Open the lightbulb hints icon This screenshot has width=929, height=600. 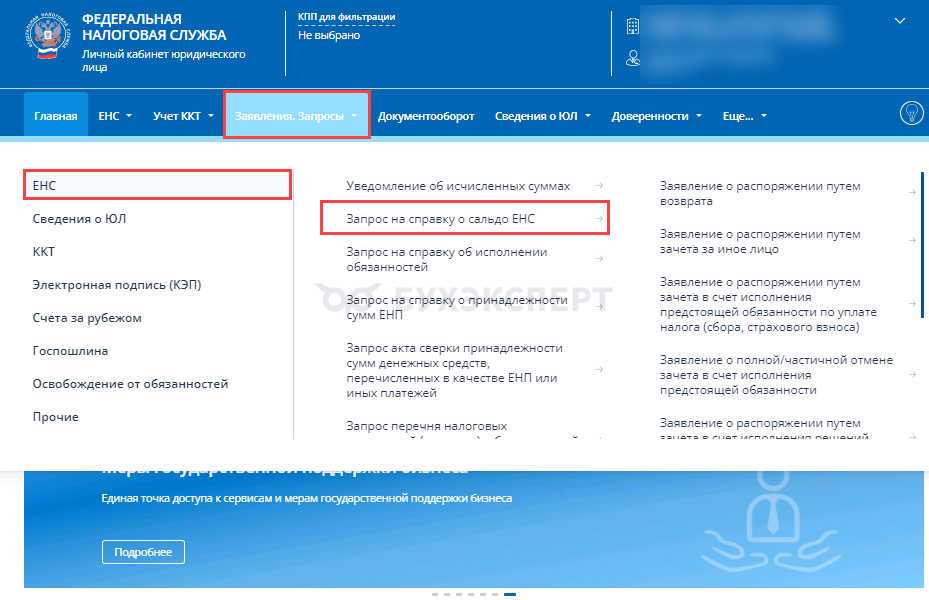(x=911, y=113)
